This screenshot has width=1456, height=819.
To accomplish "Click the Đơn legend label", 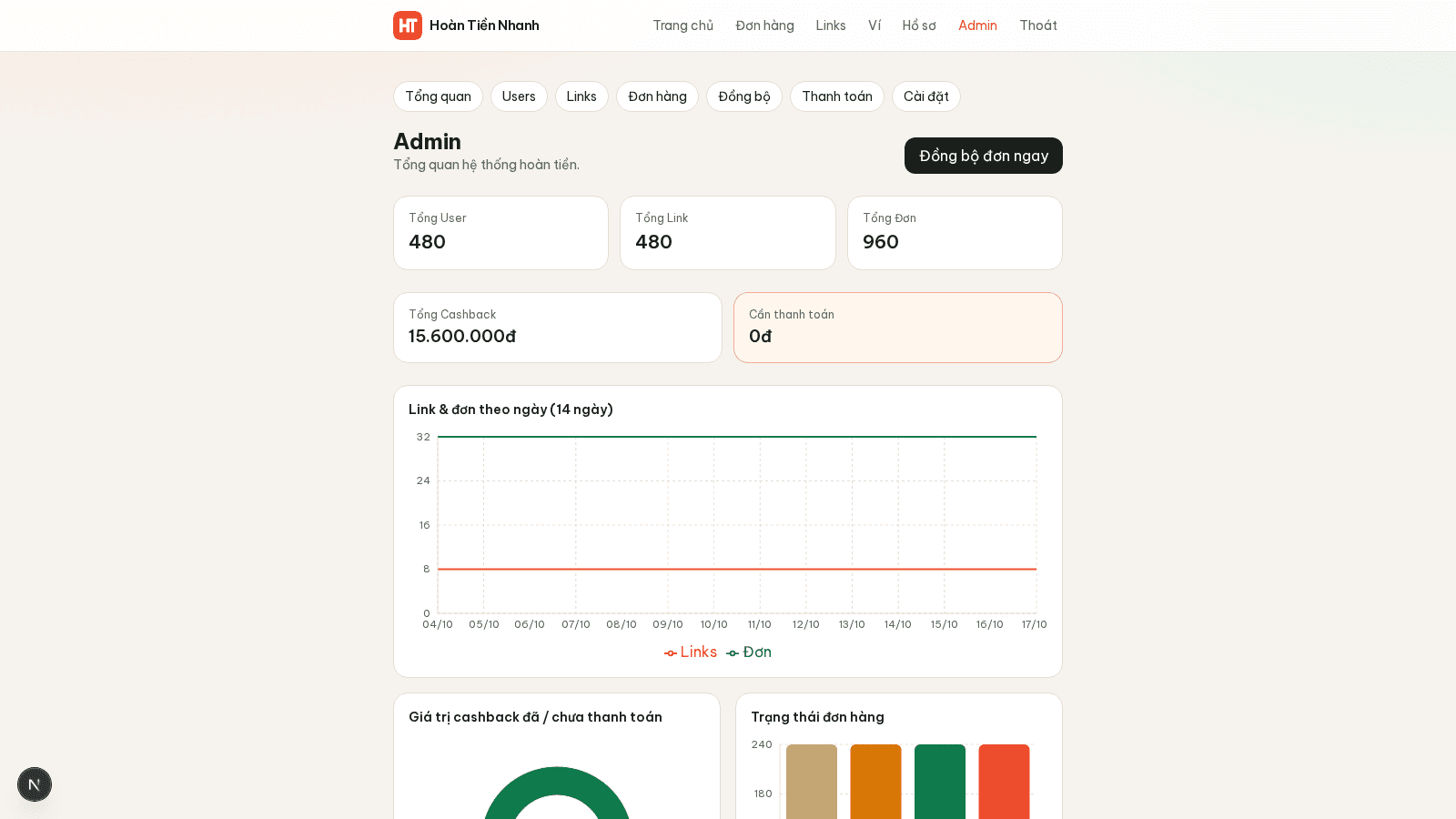I will pyautogui.click(x=757, y=652).
